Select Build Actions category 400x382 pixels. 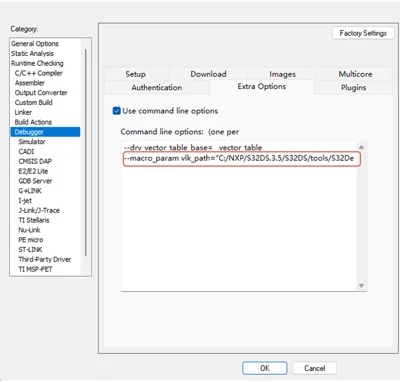(x=33, y=122)
